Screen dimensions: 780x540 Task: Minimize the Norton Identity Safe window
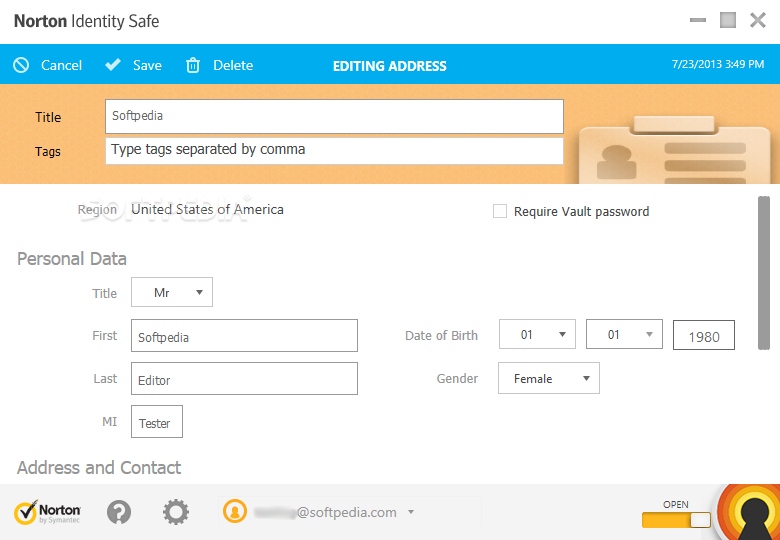tap(698, 20)
